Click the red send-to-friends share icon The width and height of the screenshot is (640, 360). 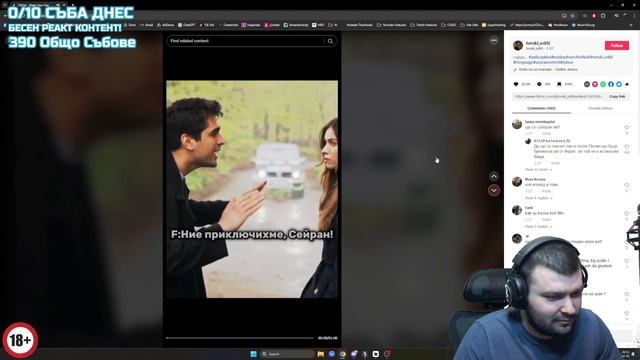click(595, 84)
